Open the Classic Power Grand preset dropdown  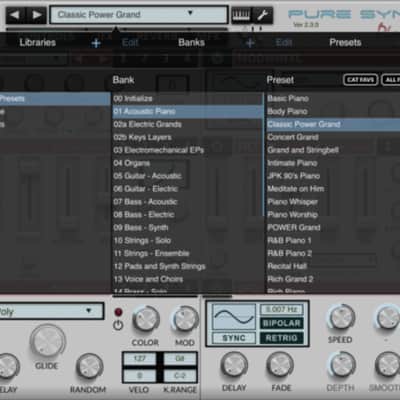(139, 15)
